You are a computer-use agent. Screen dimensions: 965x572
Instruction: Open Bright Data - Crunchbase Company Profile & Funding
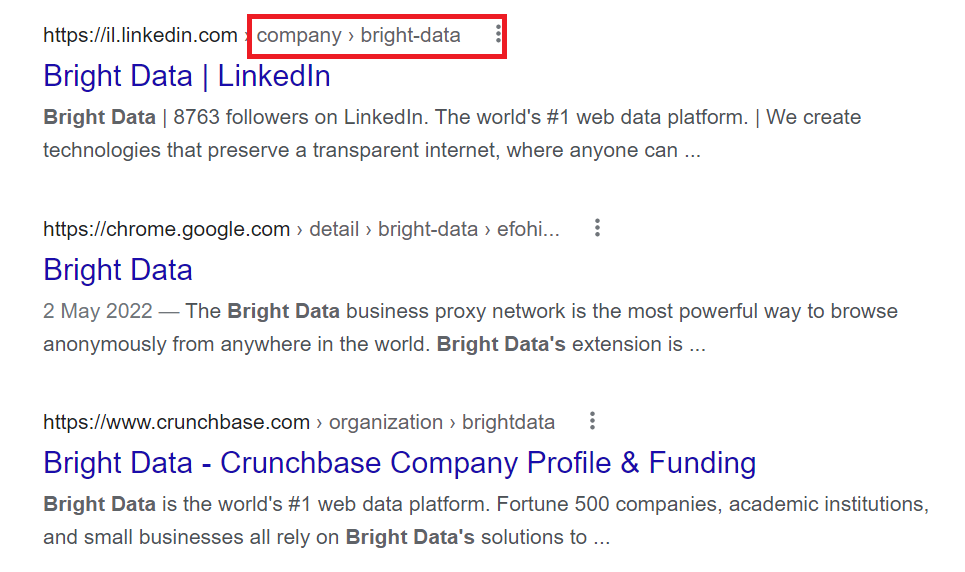click(x=399, y=463)
